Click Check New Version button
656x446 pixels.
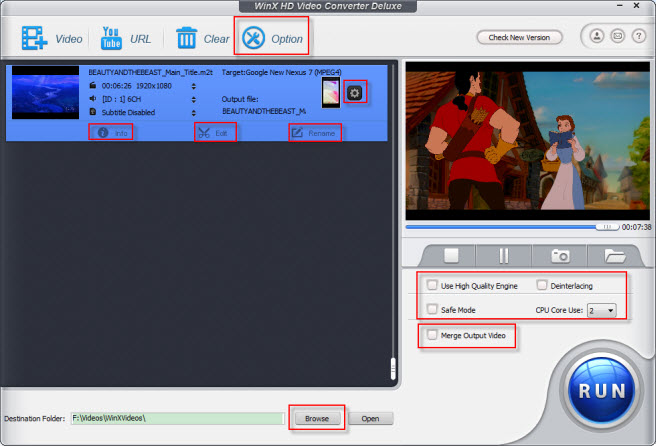(519, 37)
